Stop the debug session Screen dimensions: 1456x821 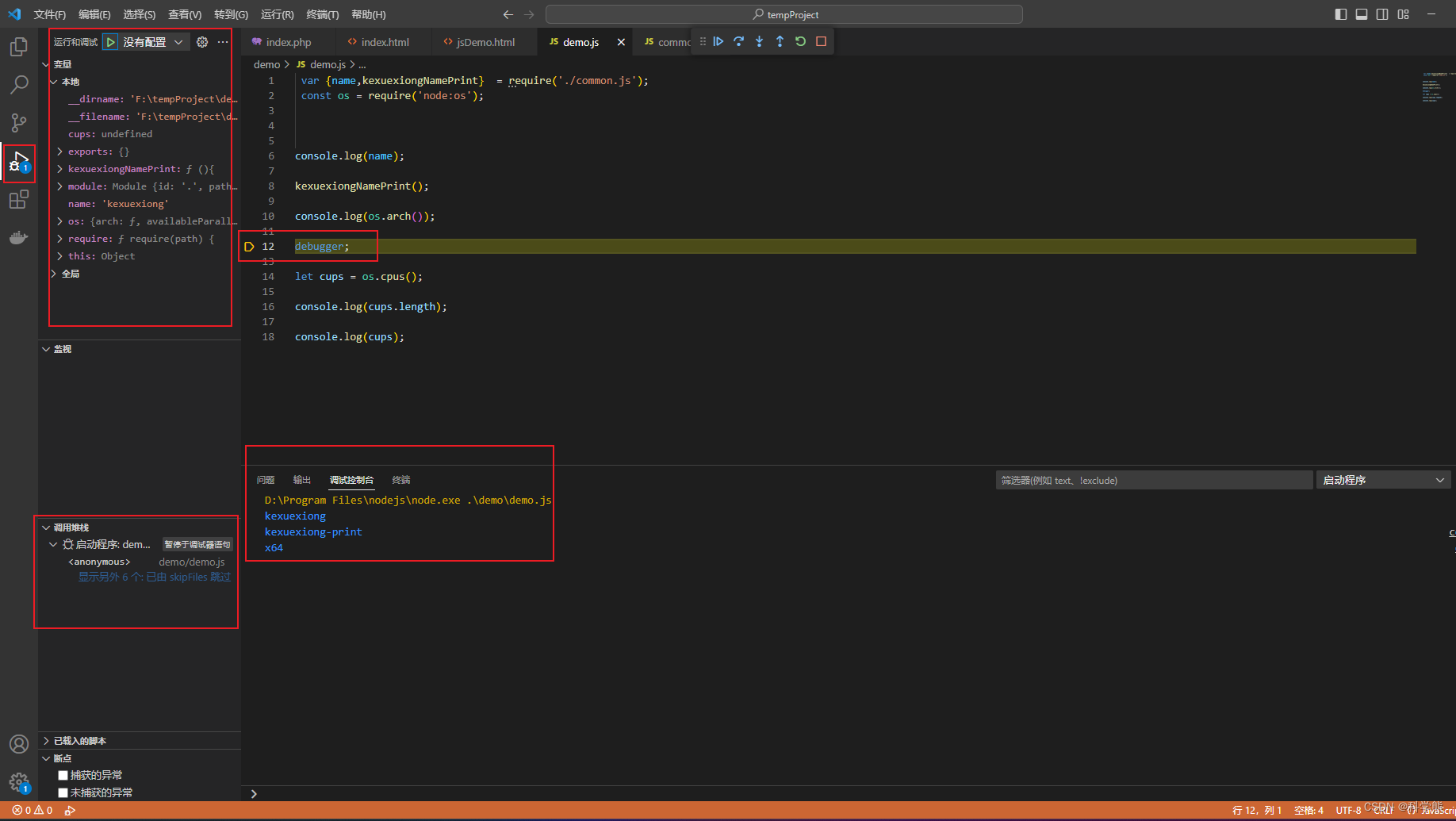tap(821, 41)
